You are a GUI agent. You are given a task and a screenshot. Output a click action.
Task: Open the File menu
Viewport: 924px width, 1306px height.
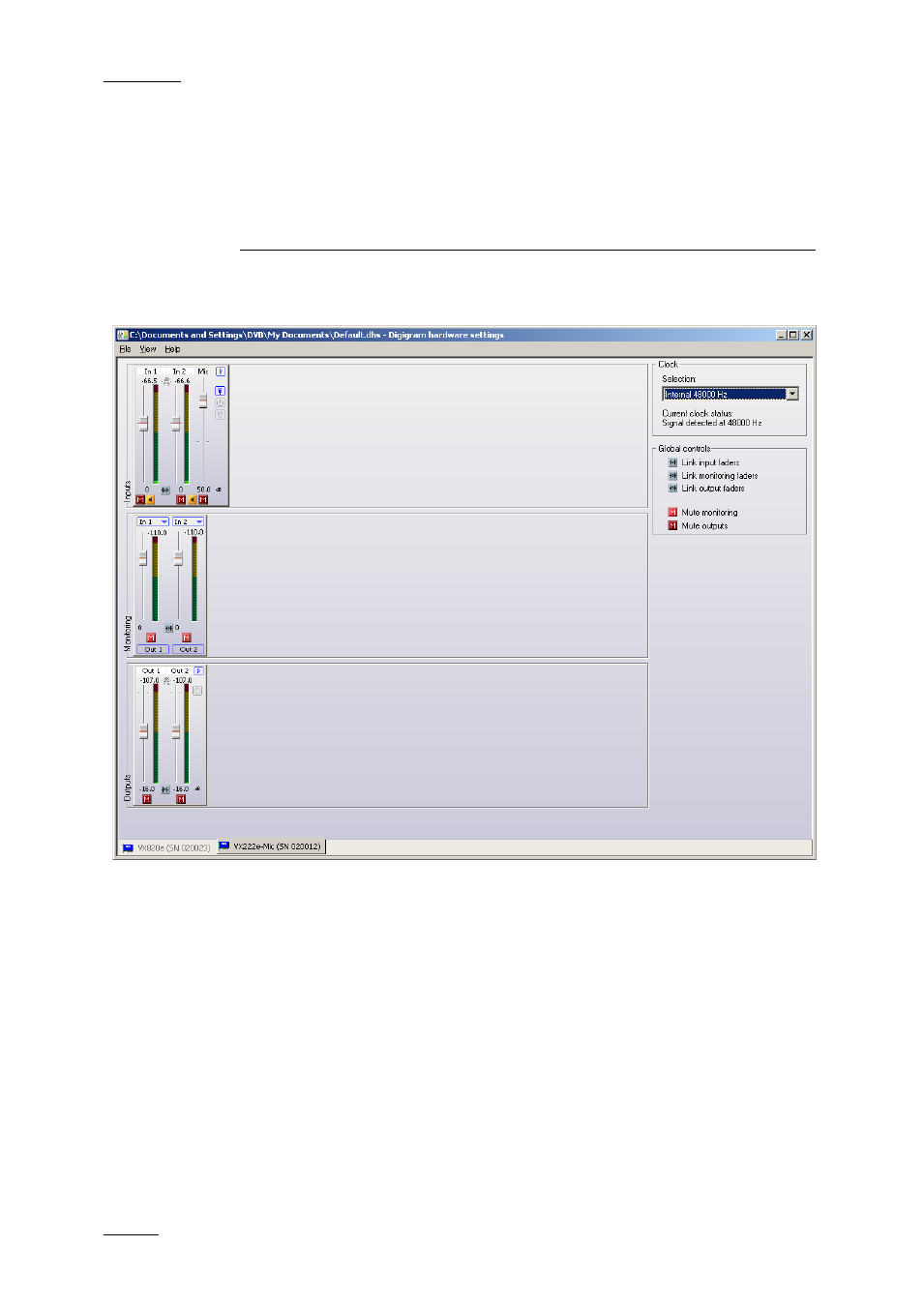[x=125, y=349]
